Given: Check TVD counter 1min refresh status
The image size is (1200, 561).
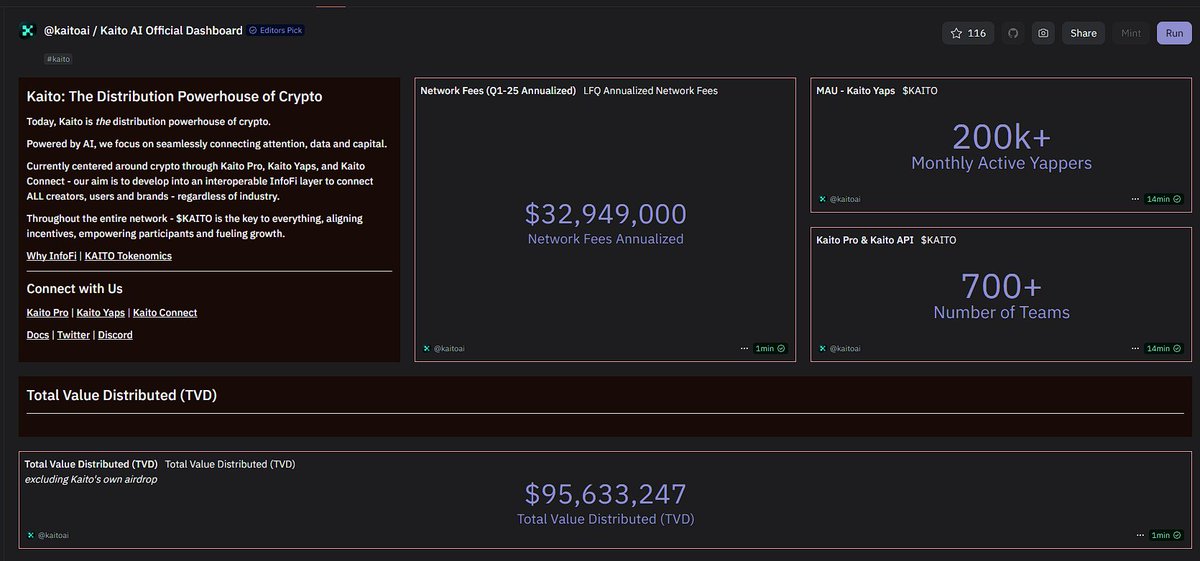Looking at the screenshot, I should [1166, 535].
